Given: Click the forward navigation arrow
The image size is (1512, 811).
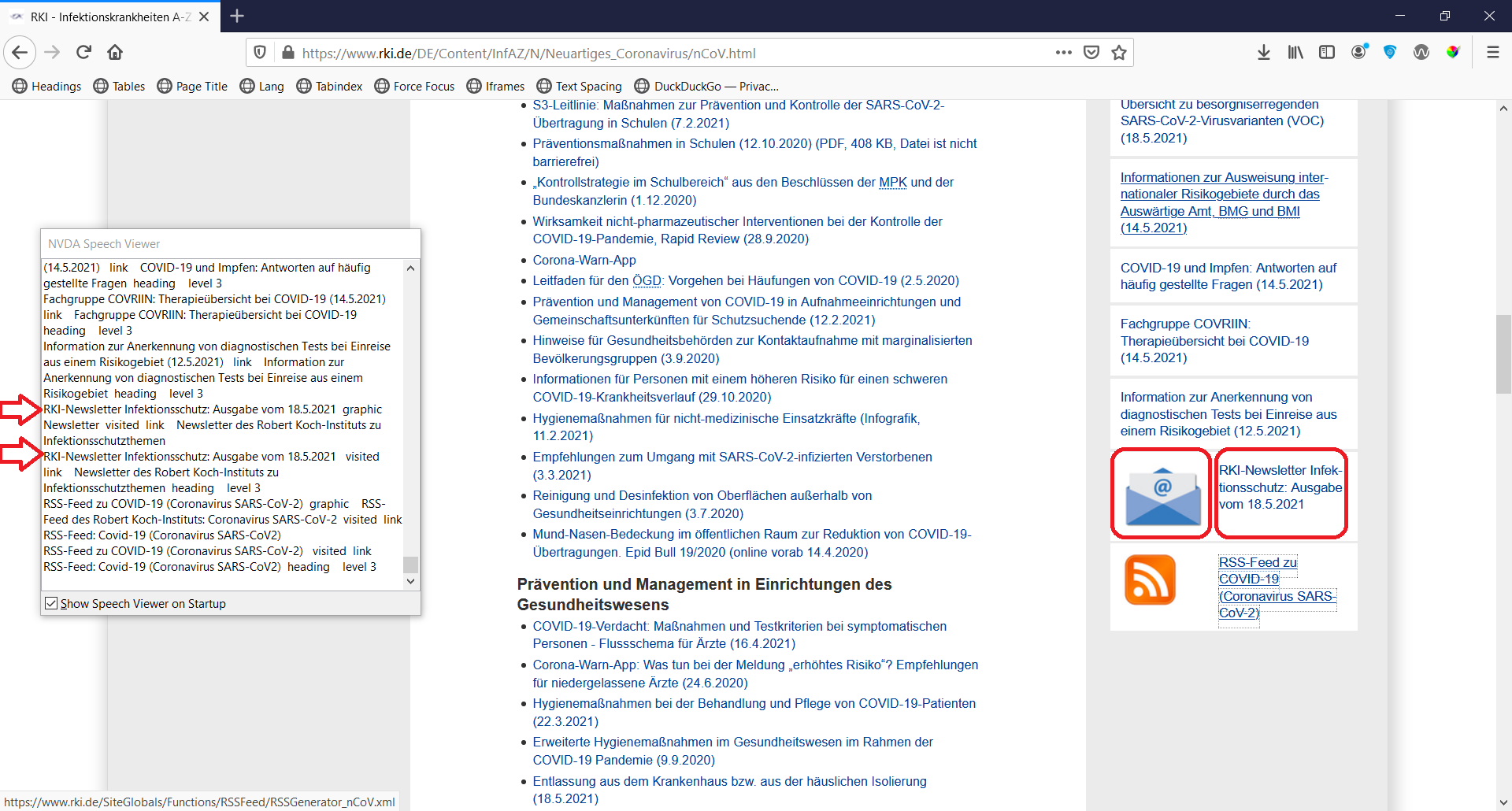Looking at the screenshot, I should pos(52,53).
